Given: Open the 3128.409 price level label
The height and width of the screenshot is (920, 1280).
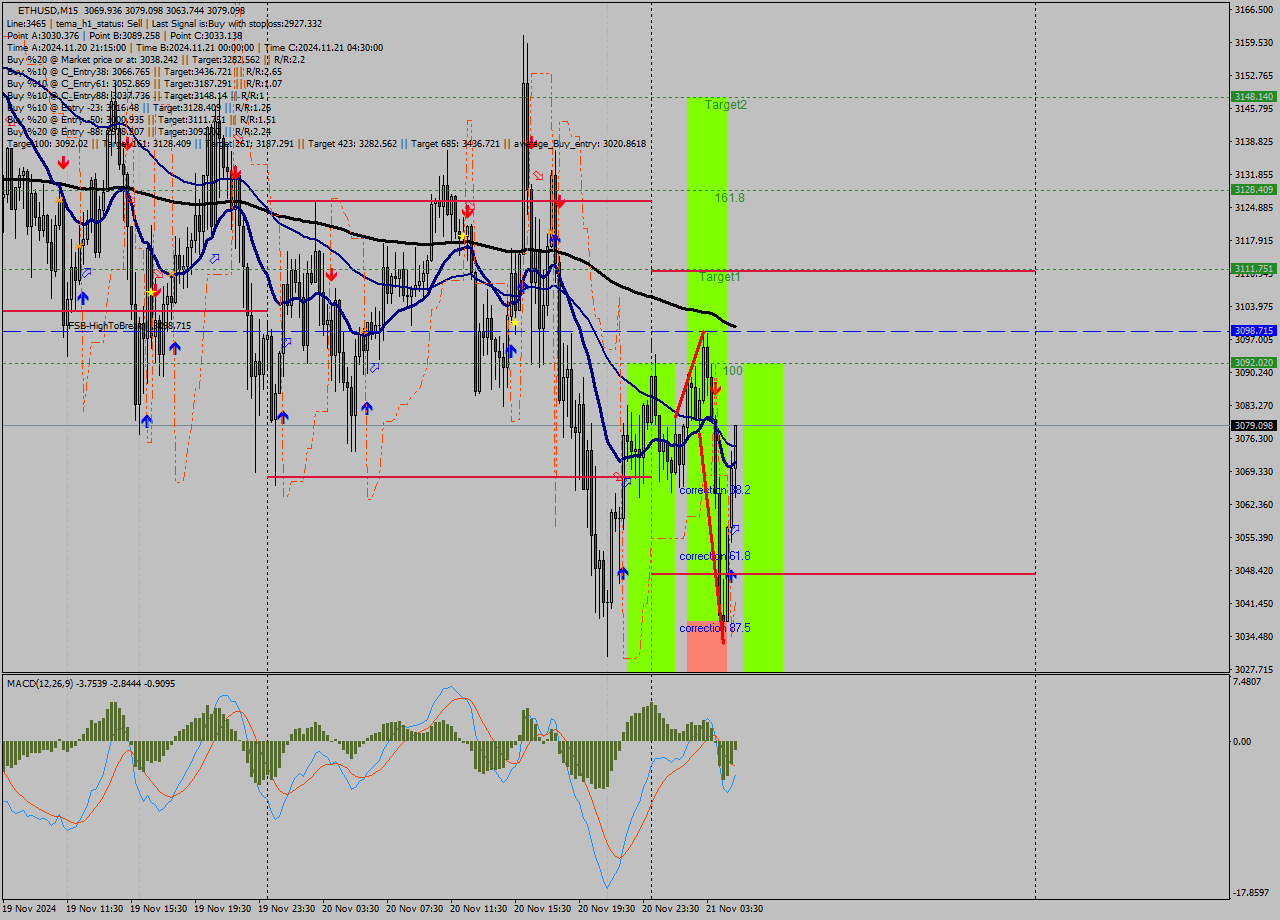Looking at the screenshot, I should click(1252, 188).
